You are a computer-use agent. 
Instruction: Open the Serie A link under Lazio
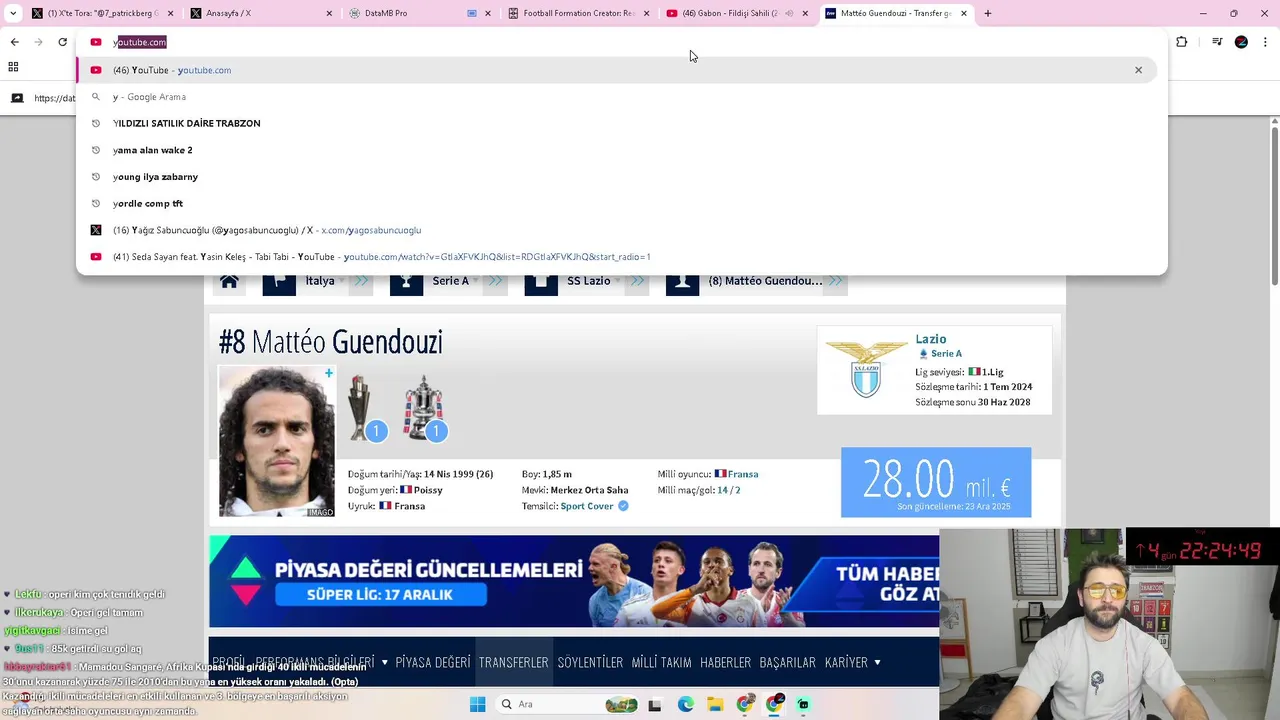[x=946, y=354]
